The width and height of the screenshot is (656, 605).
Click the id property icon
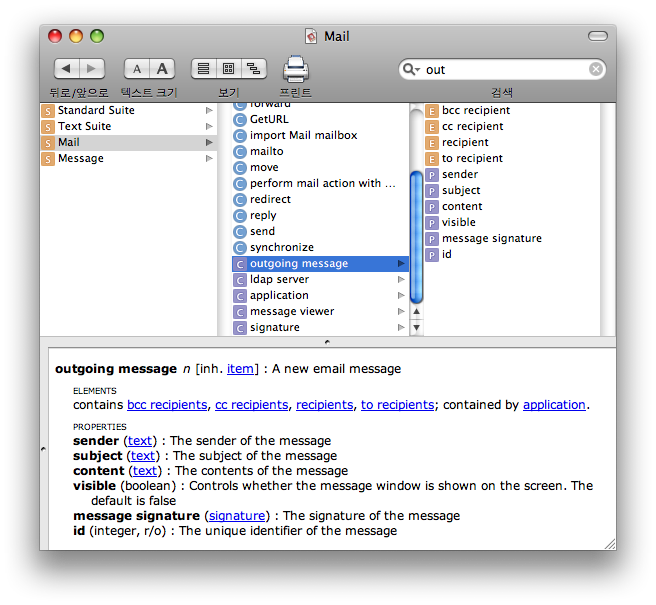point(432,255)
